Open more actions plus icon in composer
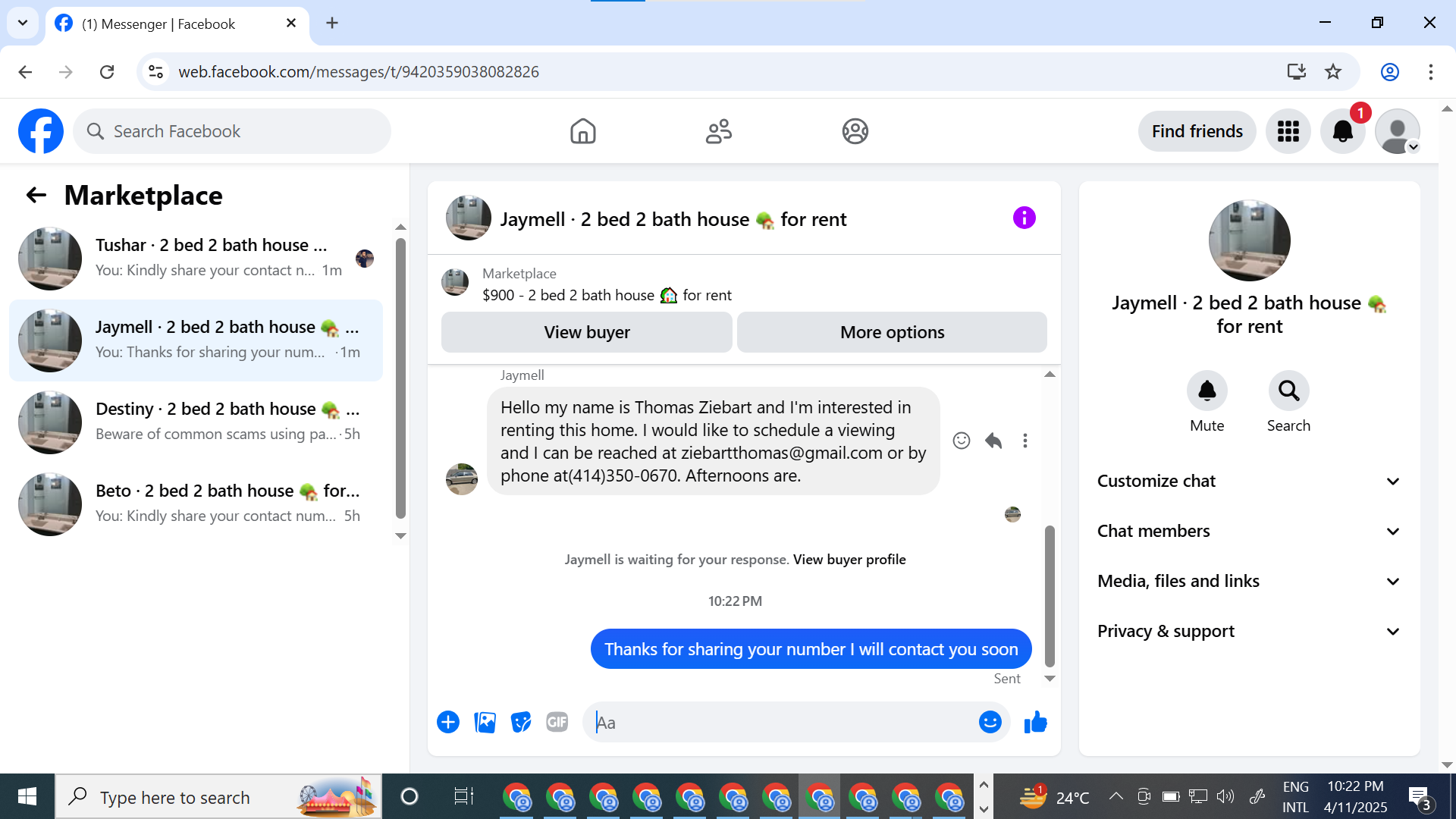 [448, 723]
